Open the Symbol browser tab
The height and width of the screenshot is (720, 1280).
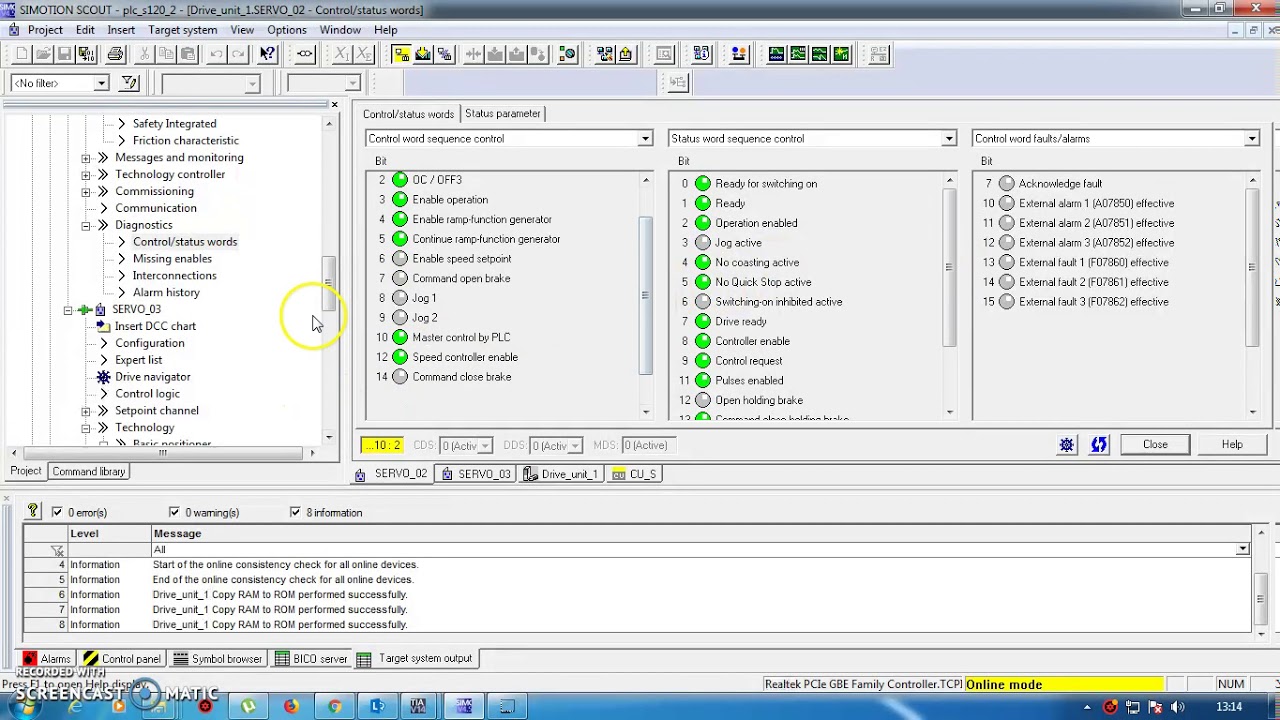[x=218, y=659]
